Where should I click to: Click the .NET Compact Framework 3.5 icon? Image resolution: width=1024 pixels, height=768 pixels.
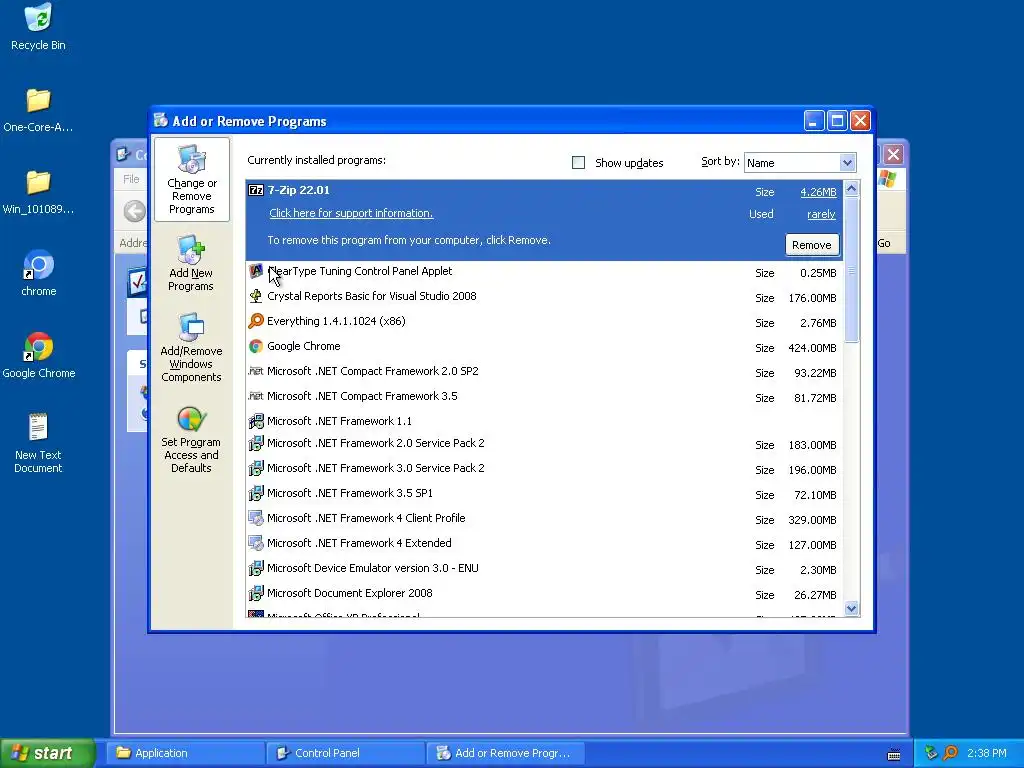pyautogui.click(x=256, y=396)
